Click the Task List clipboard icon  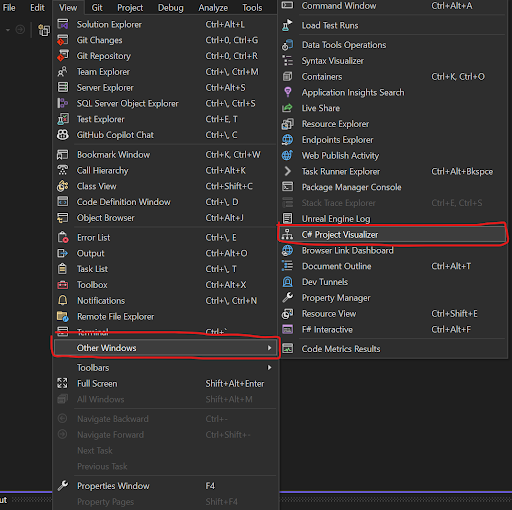tap(63, 269)
